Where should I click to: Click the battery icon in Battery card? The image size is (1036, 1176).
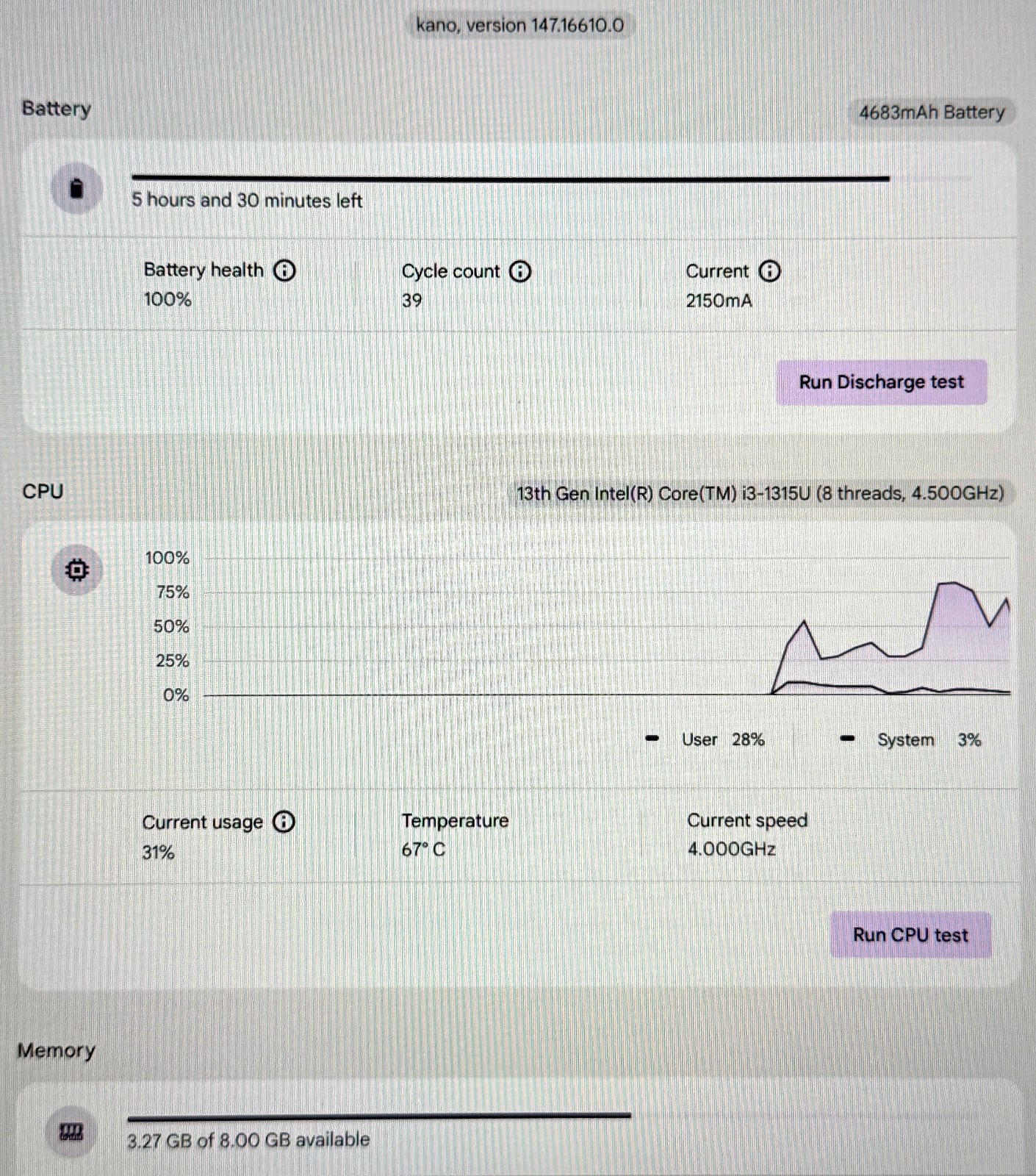(x=76, y=189)
